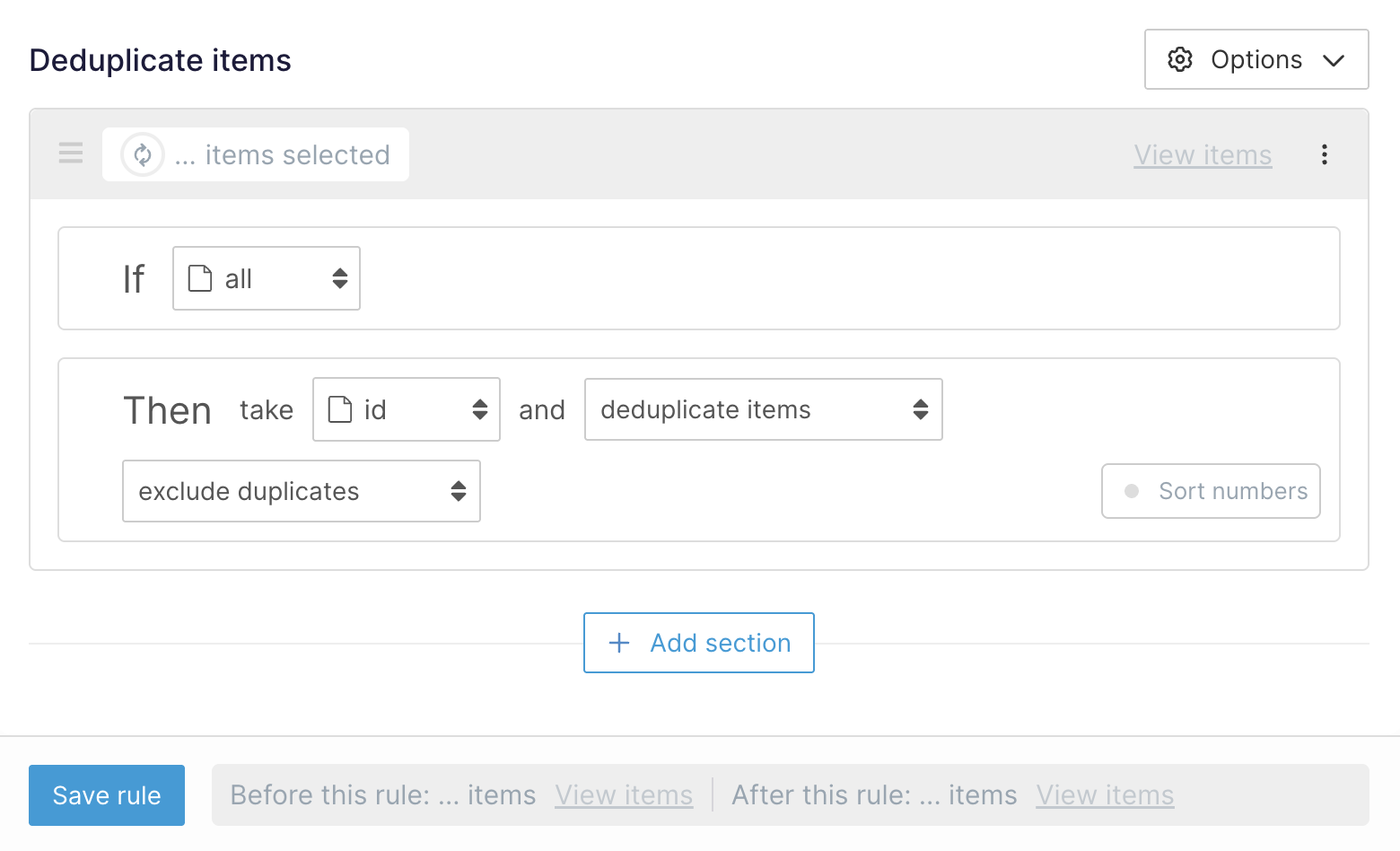Click the plus icon in Add section

point(619,643)
